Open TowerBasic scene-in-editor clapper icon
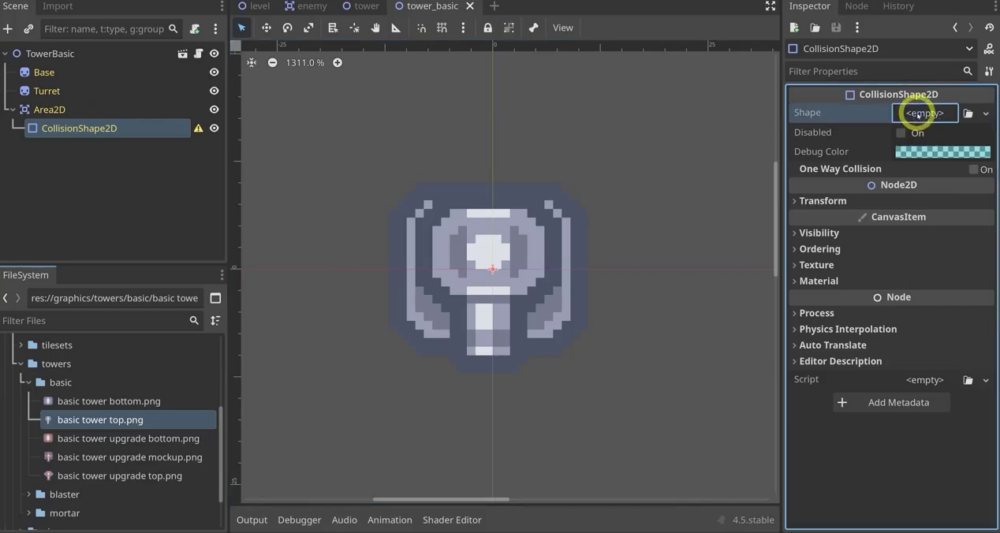This screenshot has height=533, width=1000. [x=182, y=54]
